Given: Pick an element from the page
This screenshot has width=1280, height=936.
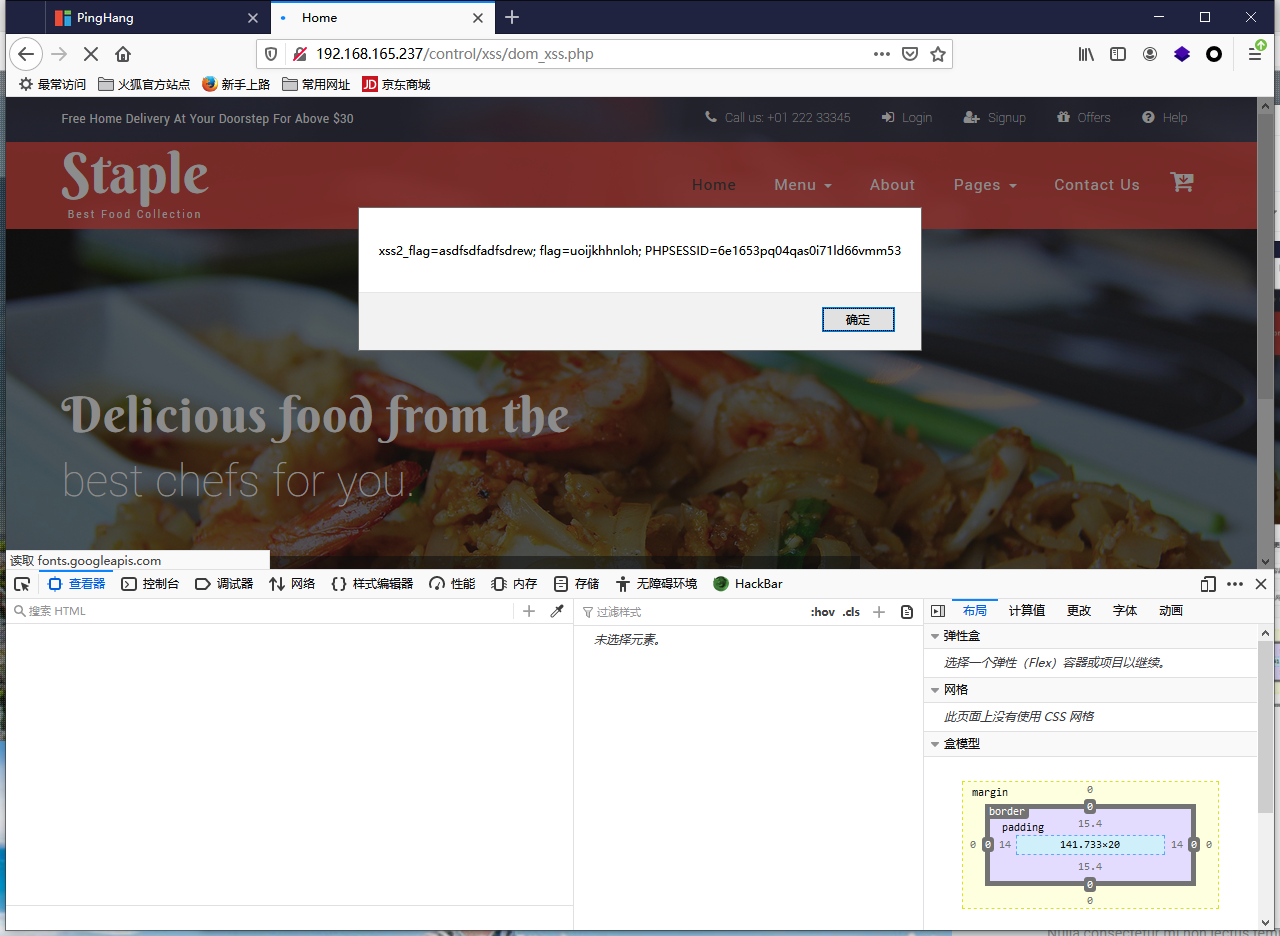Looking at the screenshot, I should (21, 584).
